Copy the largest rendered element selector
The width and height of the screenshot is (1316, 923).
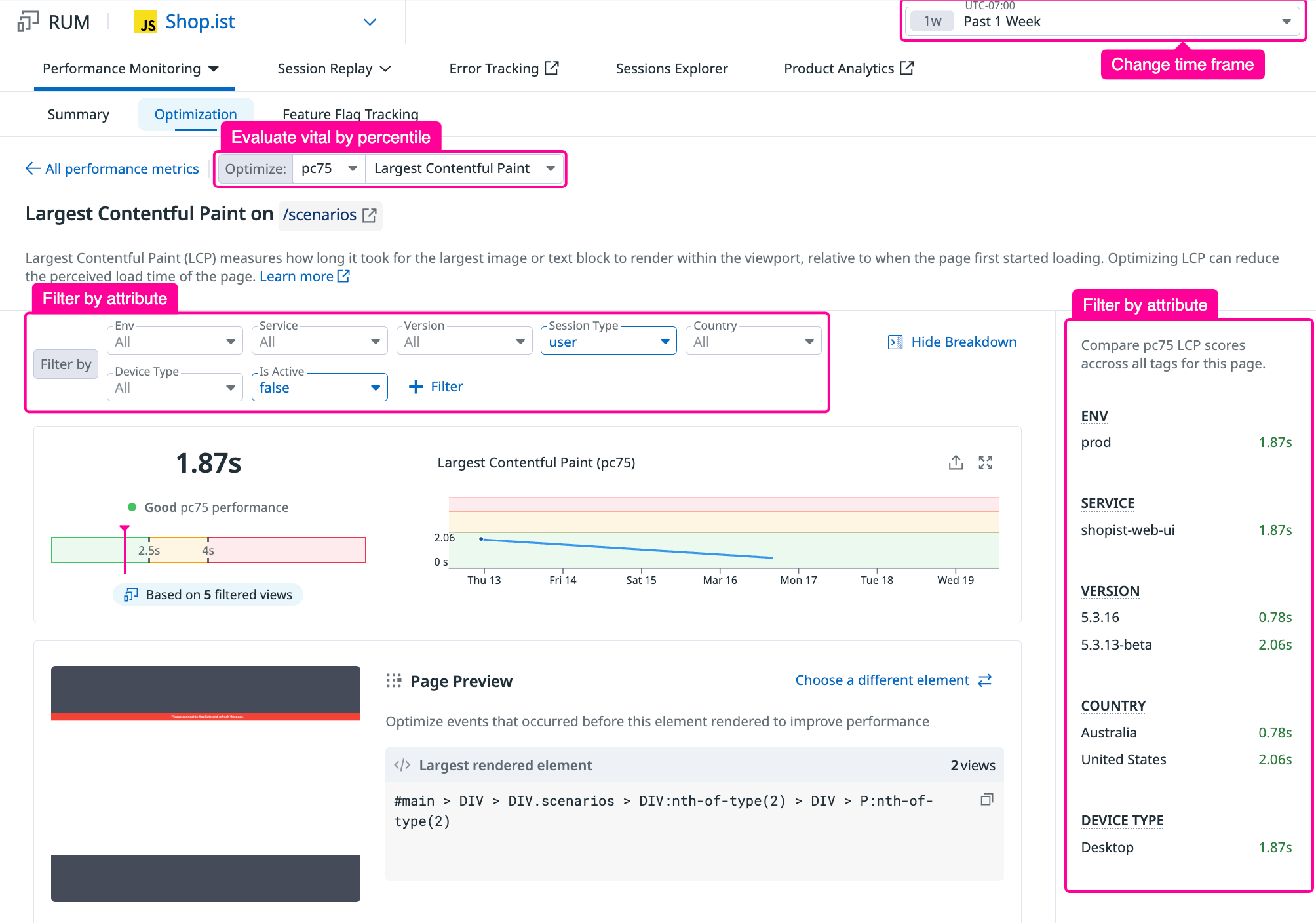pos(986,800)
